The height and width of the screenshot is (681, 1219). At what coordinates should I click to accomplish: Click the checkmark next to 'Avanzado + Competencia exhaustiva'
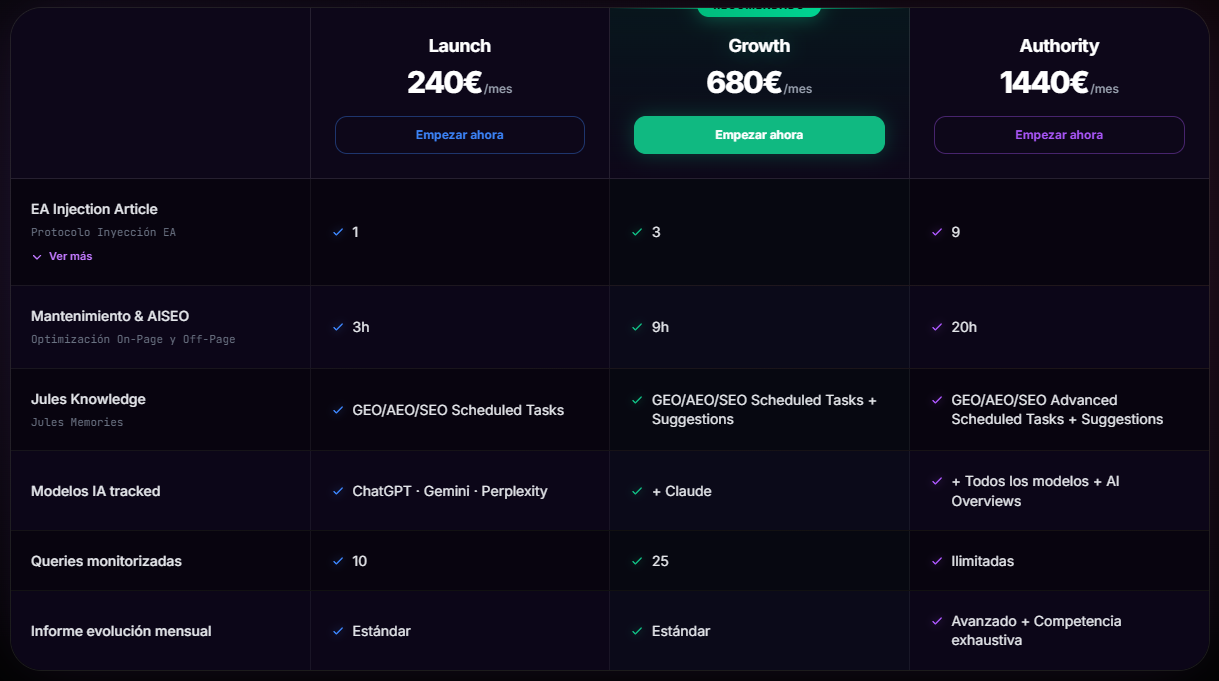point(938,621)
